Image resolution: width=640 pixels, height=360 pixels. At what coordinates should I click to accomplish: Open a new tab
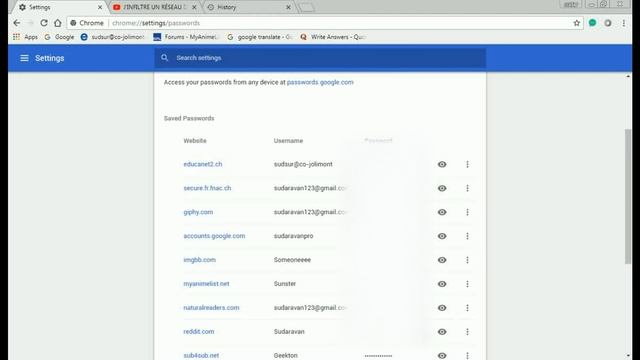click(x=307, y=7)
